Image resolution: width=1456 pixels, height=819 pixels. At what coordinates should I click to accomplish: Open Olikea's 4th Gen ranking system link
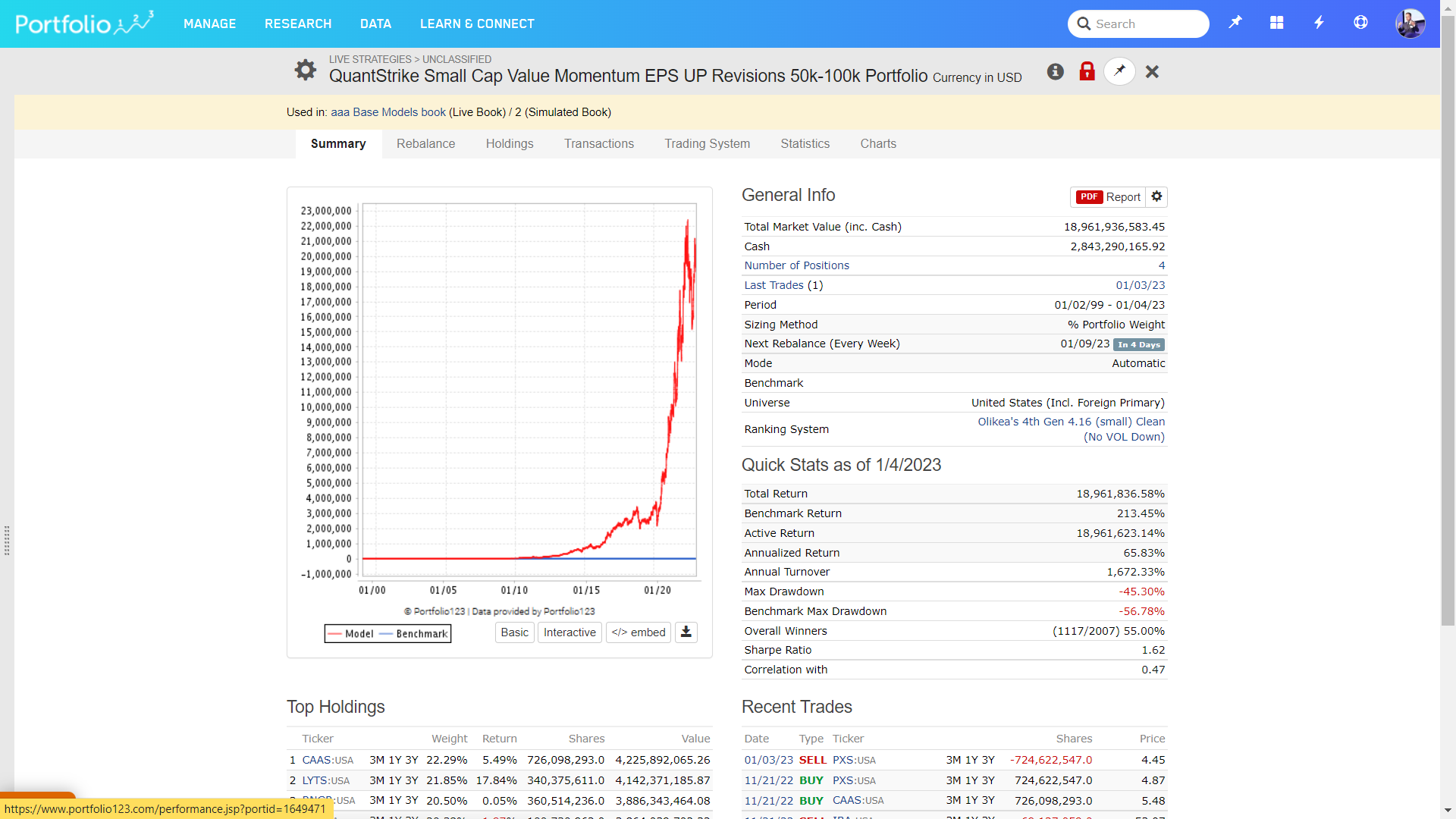[x=1071, y=429]
